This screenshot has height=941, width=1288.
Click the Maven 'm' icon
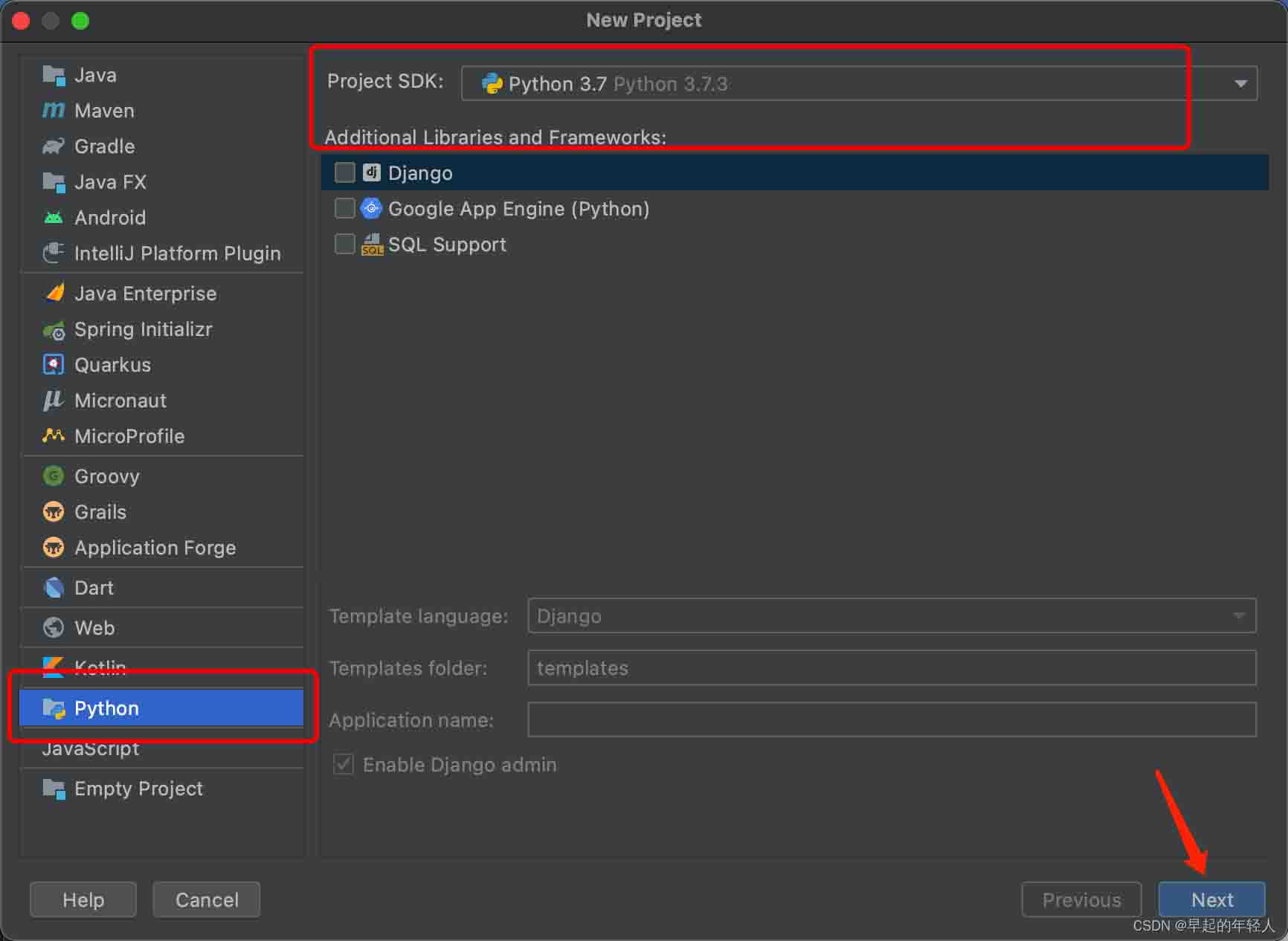tap(54, 111)
